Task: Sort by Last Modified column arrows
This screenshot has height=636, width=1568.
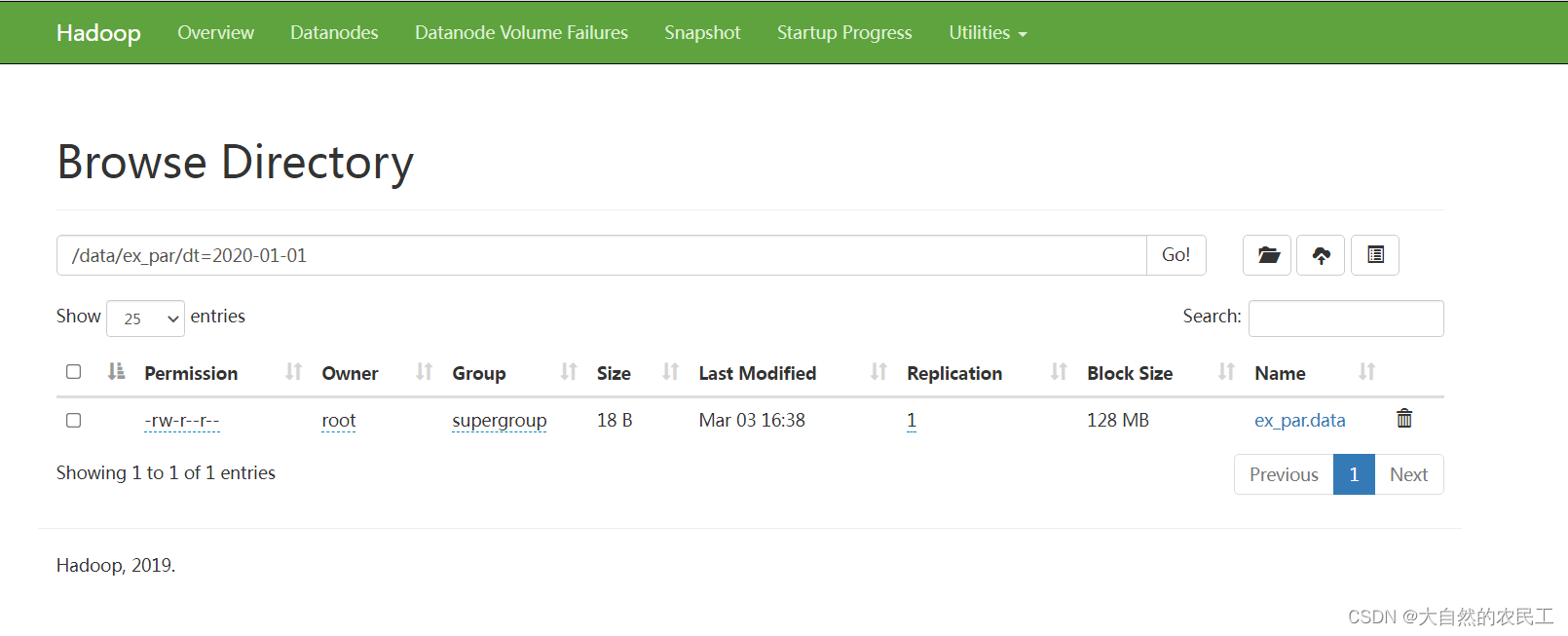Action: 878,372
